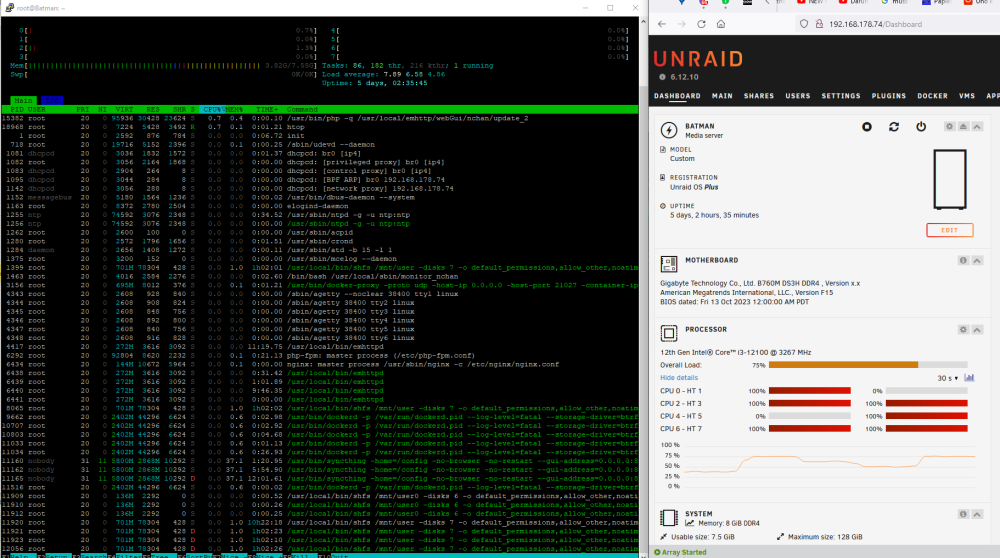Click the browser home icon
Image resolution: width=1000 pixels, height=558 pixels.
(x=721, y=24)
